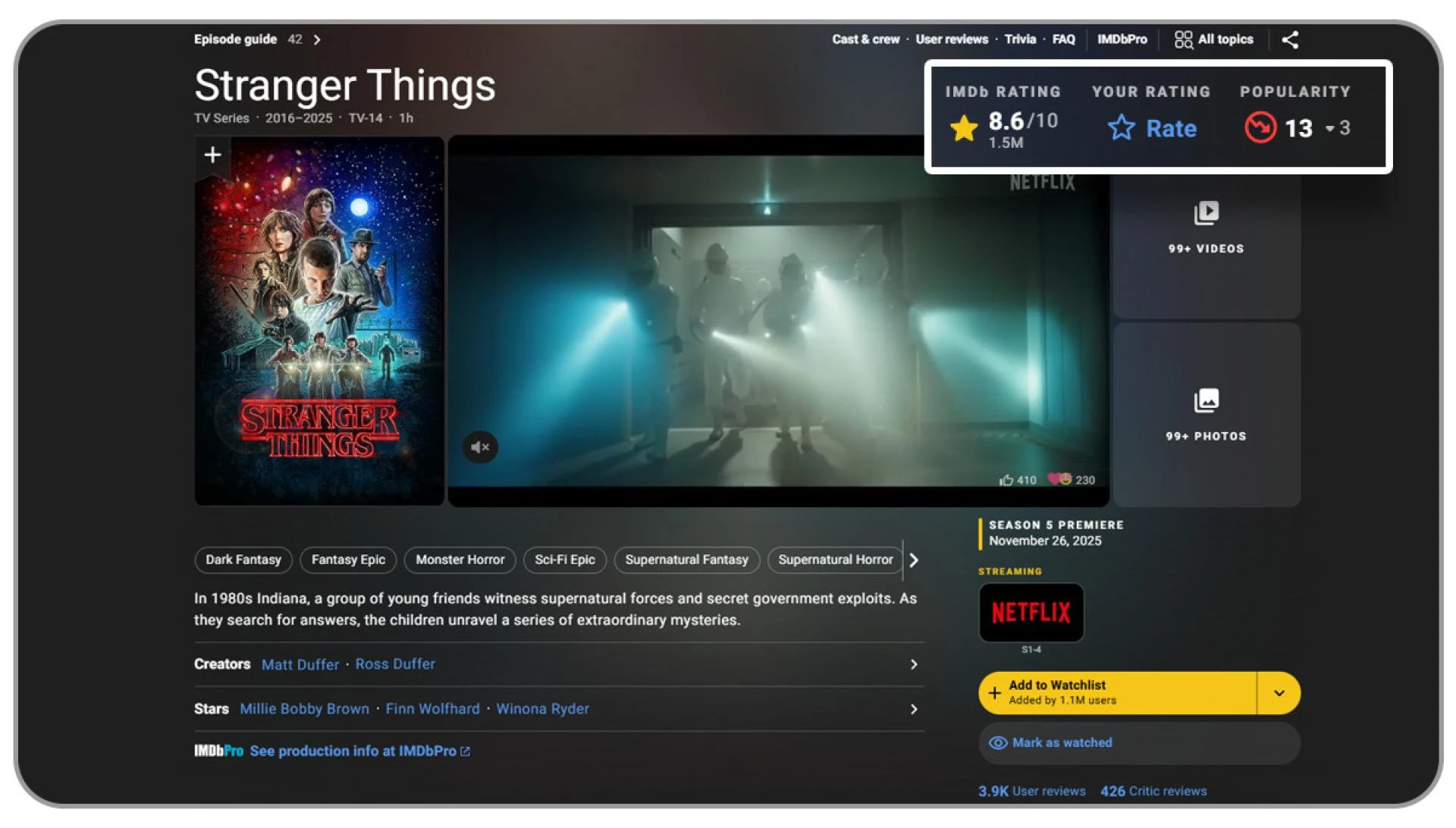Click the Netflix streaming logo
Image resolution: width=1456 pixels, height=828 pixels.
coord(1031,613)
